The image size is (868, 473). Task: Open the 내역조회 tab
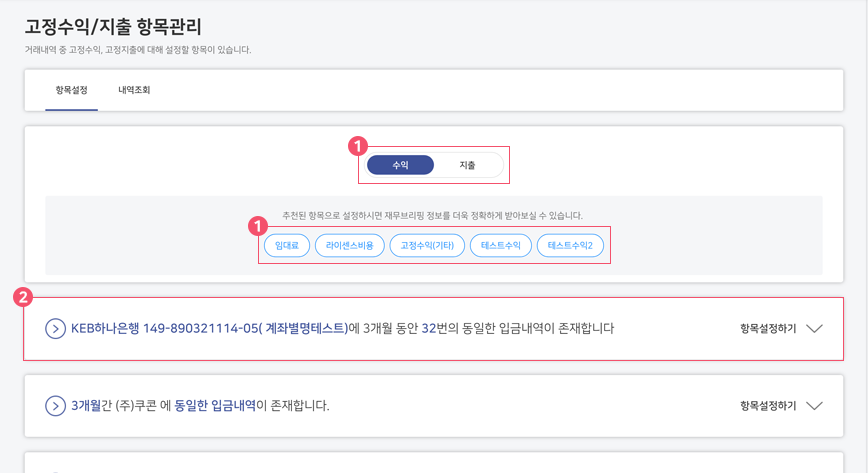pos(134,90)
